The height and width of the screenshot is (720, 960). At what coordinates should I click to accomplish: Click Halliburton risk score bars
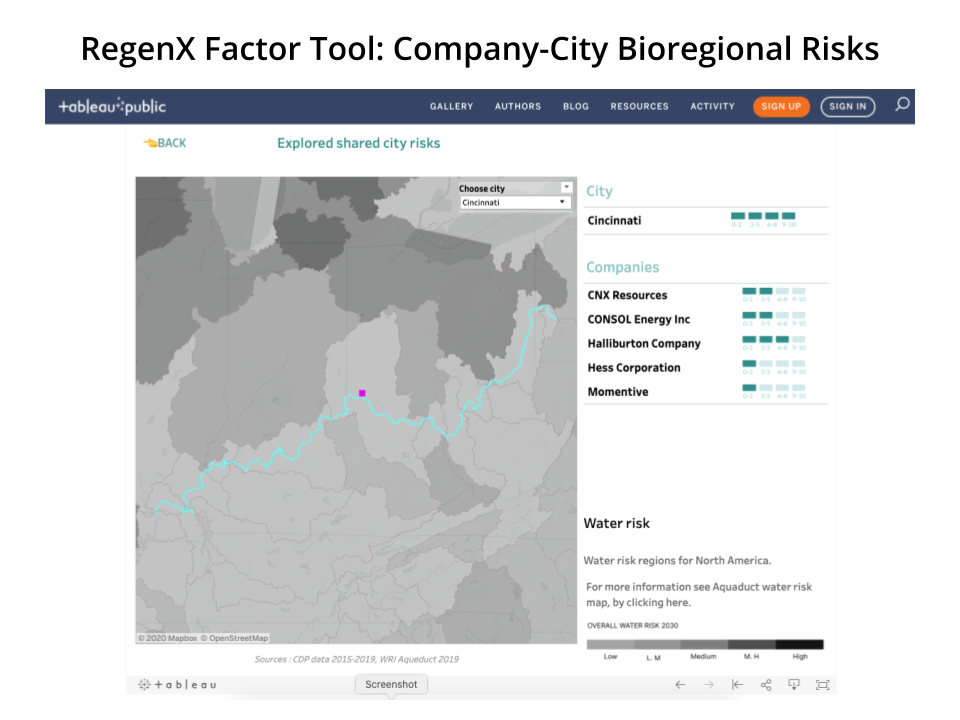point(774,343)
